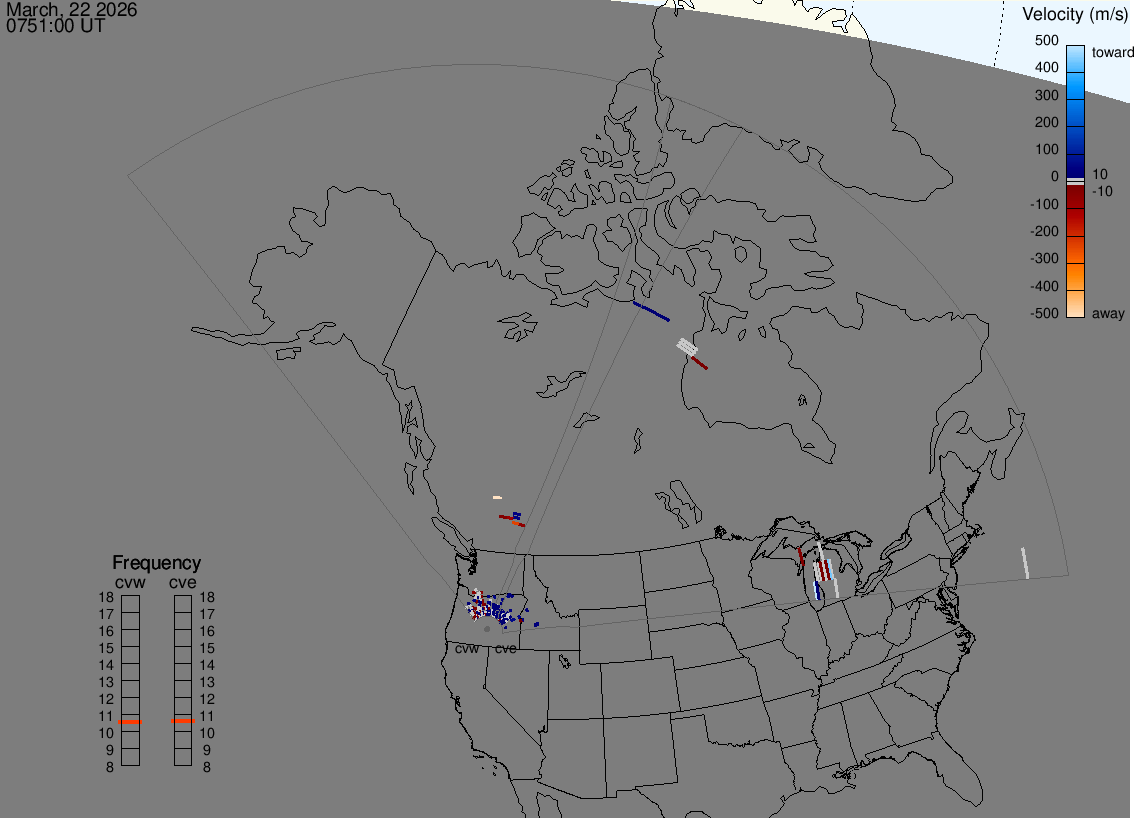The image size is (1134, 818).
Task: Click the 'cve' radar label on the map
Action: click(506, 649)
